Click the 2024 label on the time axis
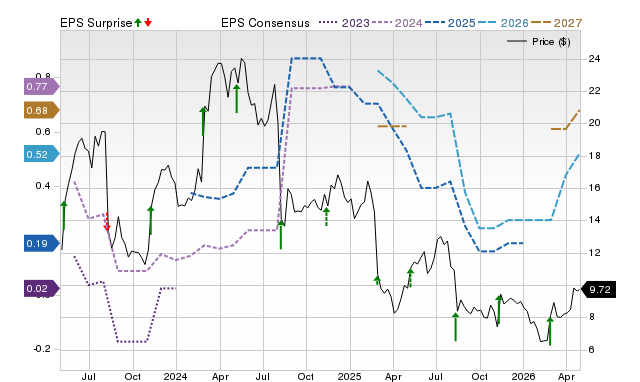Screen dimensions: 640x382 [x=176, y=376]
